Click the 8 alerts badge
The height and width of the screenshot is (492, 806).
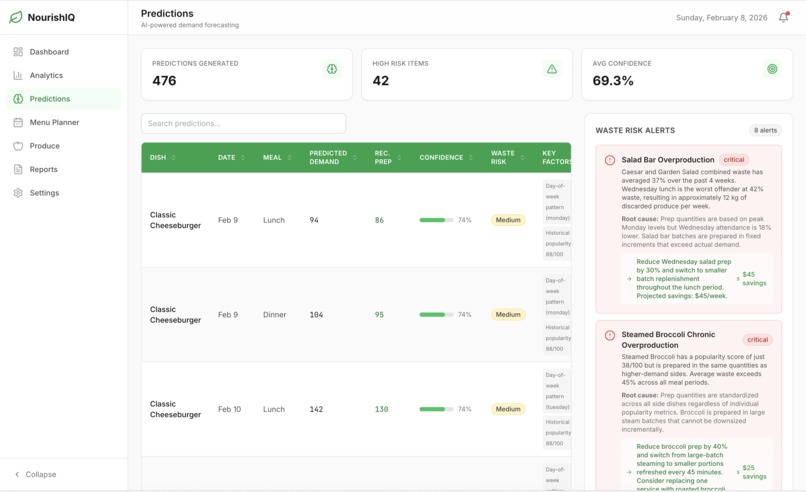tap(765, 130)
